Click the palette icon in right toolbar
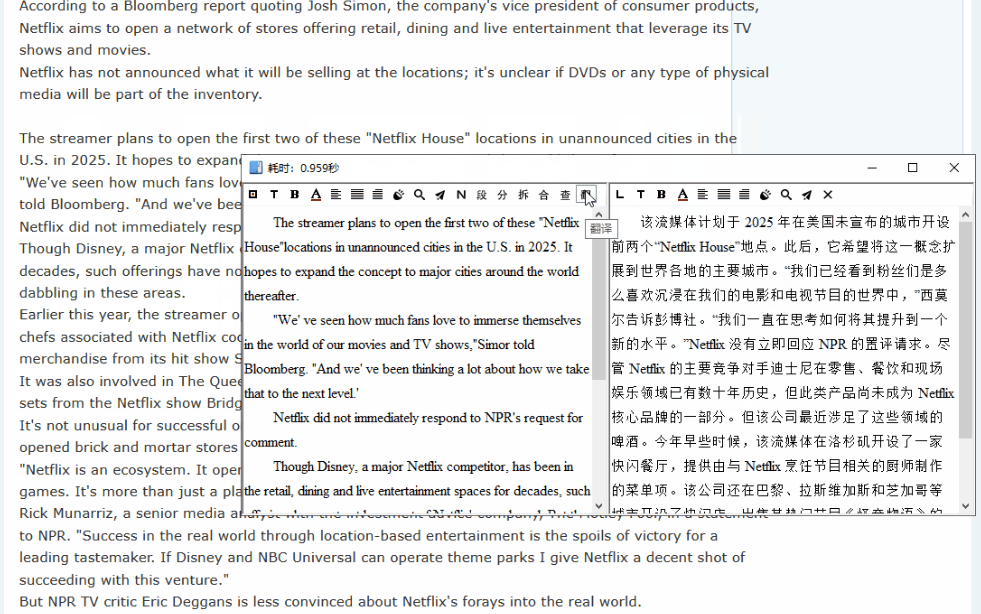The width and height of the screenshot is (981, 614). [766, 195]
